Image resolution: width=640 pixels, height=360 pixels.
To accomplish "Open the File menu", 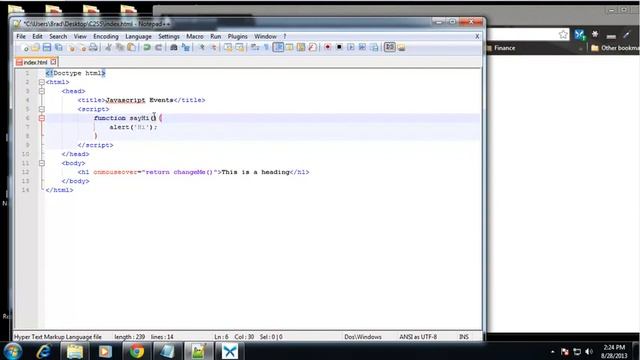I will click(x=21, y=36).
